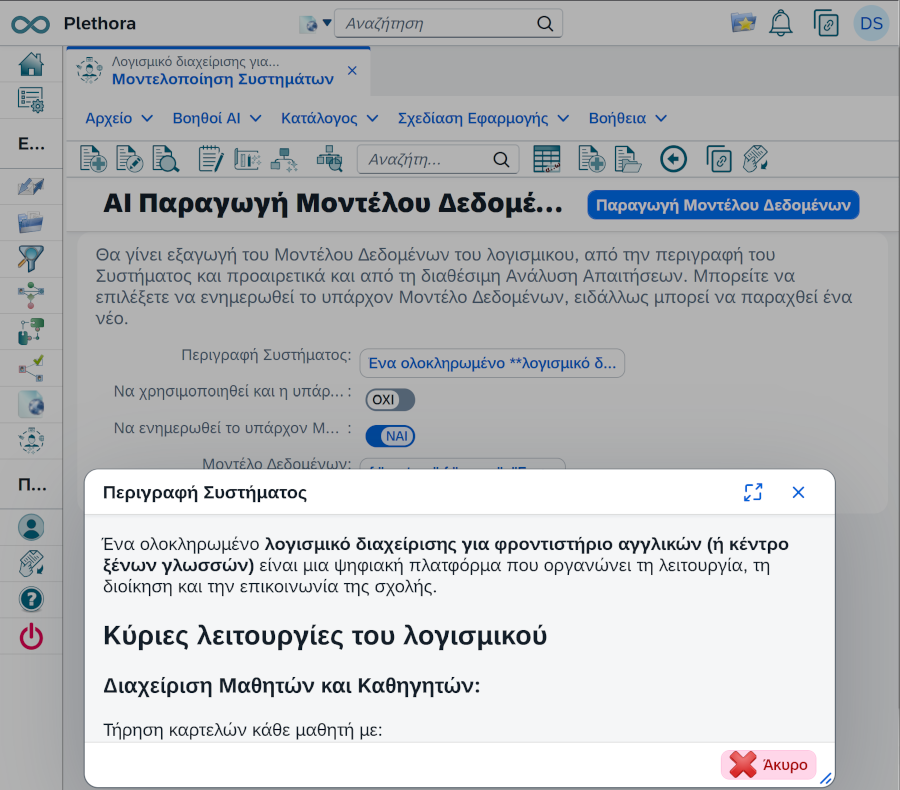This screenshot has height=790, width=900.
Task: Open the home icon in sidebar
Action: click(31, 64)
